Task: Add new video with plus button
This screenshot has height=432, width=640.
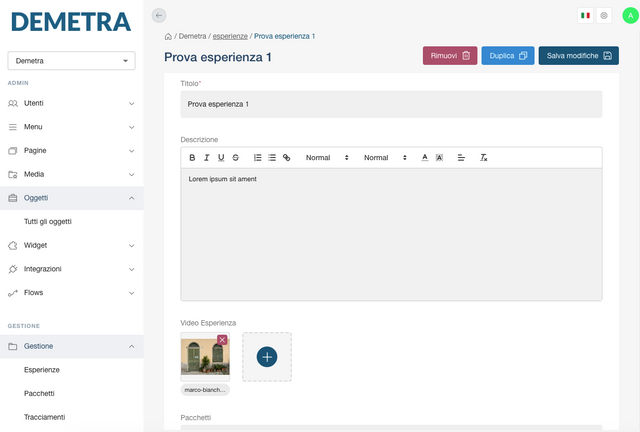Action: (267, 357)
